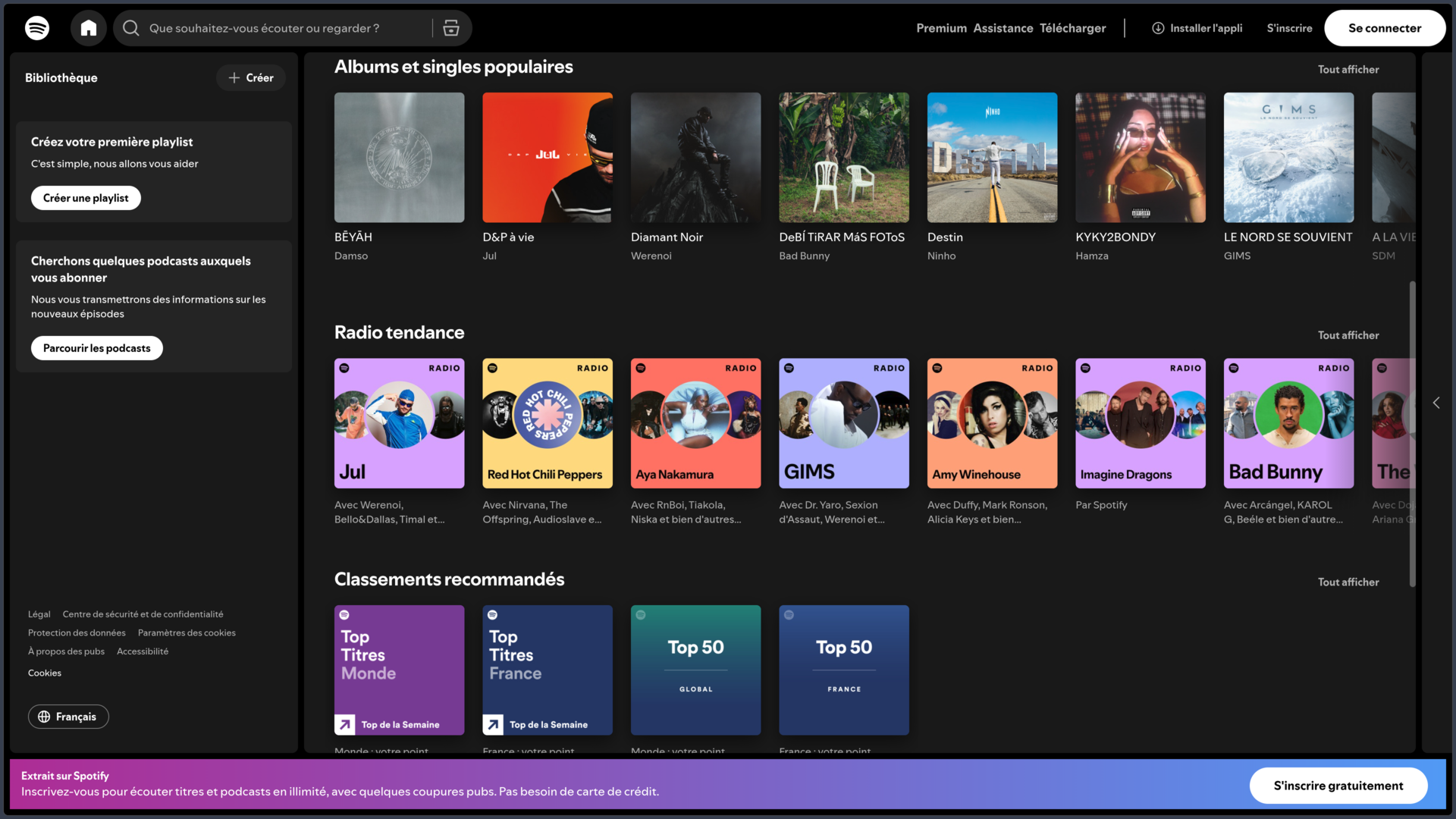1456x819 pixels.
Task: Open Bad Bunny radio card
Action: point(1289,423)
